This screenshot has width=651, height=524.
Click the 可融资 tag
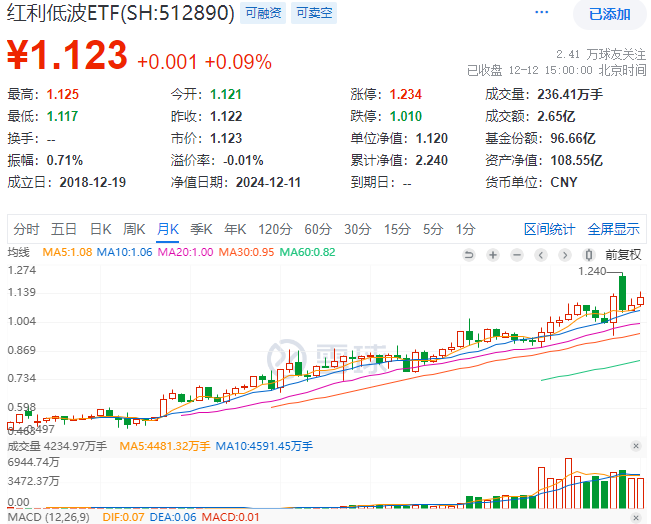pos(263,13)
